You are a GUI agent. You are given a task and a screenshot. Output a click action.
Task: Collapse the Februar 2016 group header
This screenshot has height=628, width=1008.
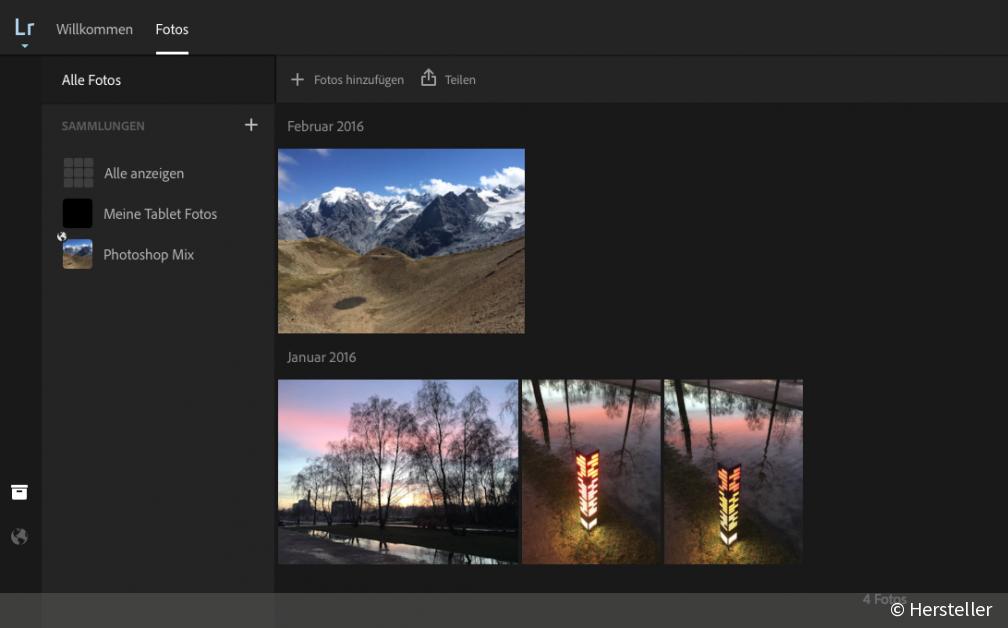326,126
